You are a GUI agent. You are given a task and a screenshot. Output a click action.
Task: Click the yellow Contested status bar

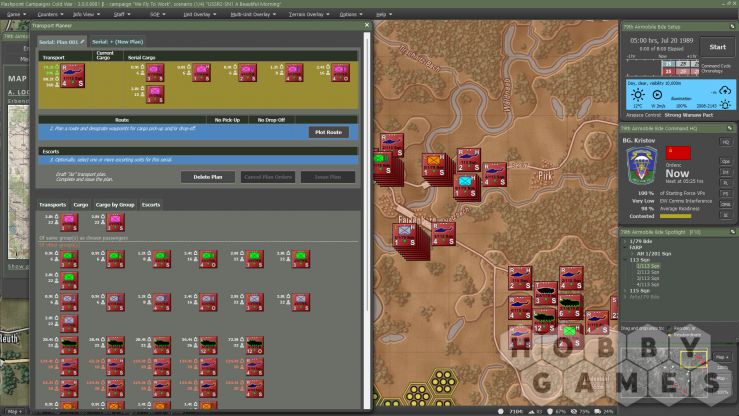[675, 216]
